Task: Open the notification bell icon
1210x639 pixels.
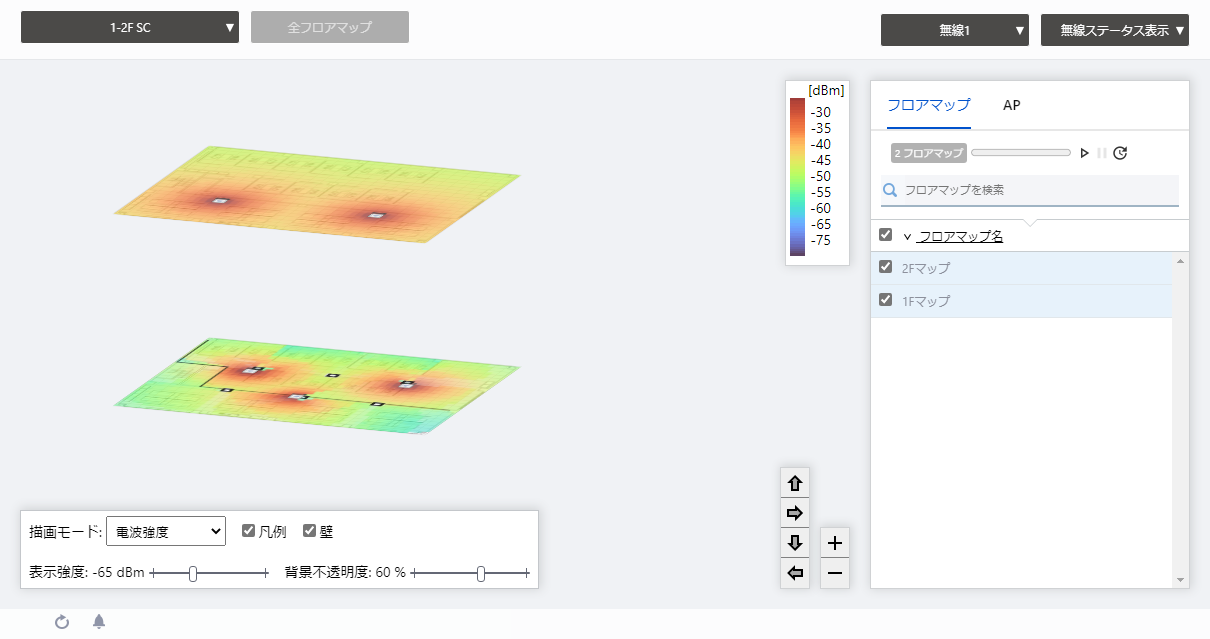Action: click(x=99, y=622)
